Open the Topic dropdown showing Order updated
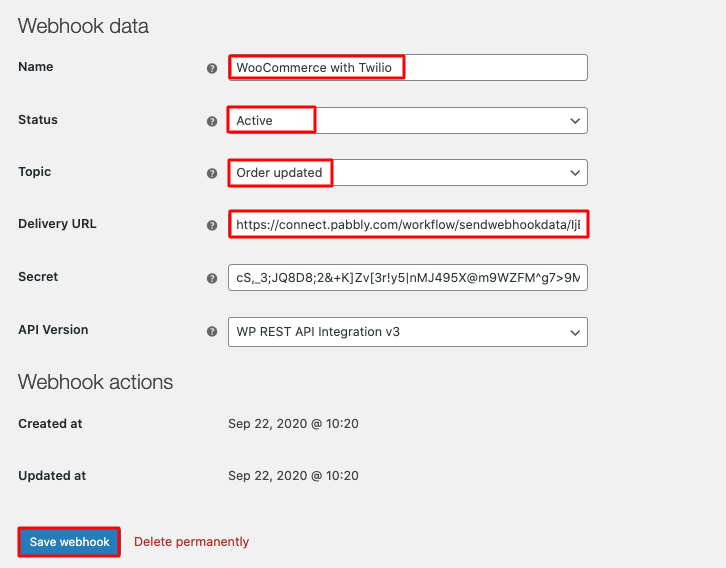 tap(407, 173)
